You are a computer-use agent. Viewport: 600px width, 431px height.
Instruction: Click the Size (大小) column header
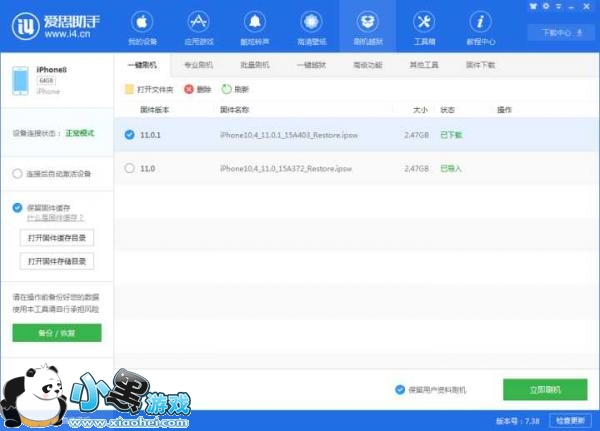[x=420, y=110]
